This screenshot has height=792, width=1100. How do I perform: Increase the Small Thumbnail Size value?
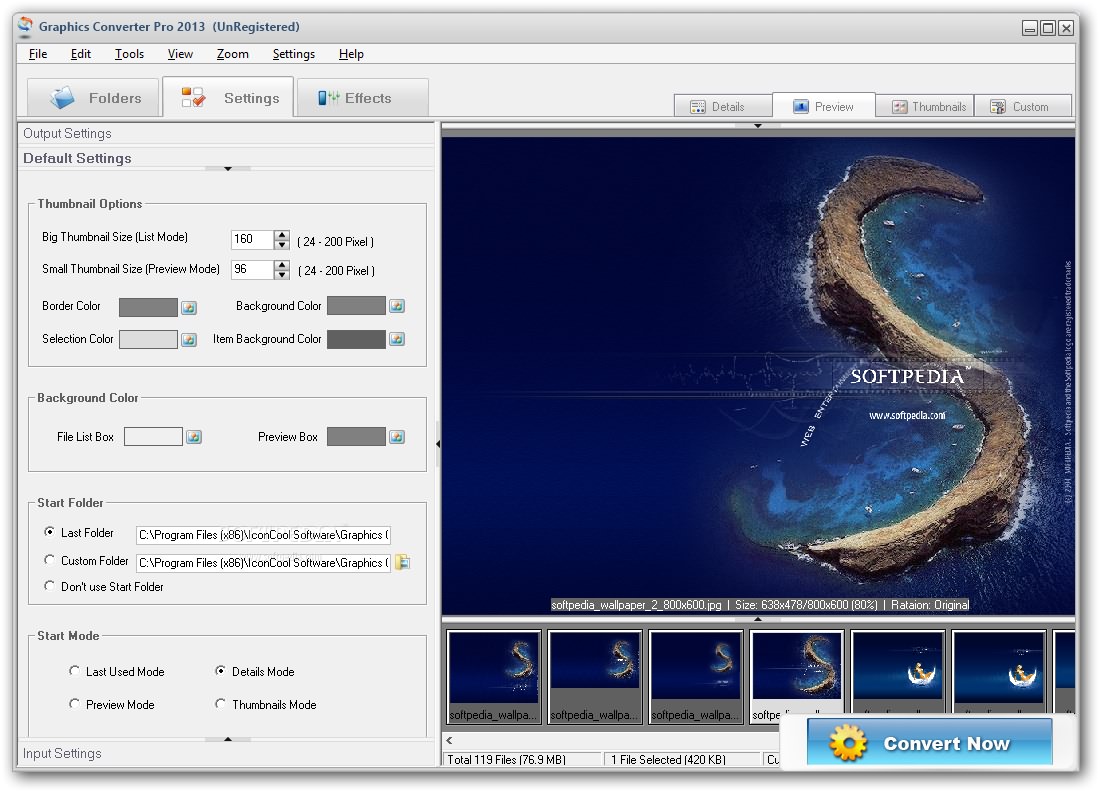[281, 265]
